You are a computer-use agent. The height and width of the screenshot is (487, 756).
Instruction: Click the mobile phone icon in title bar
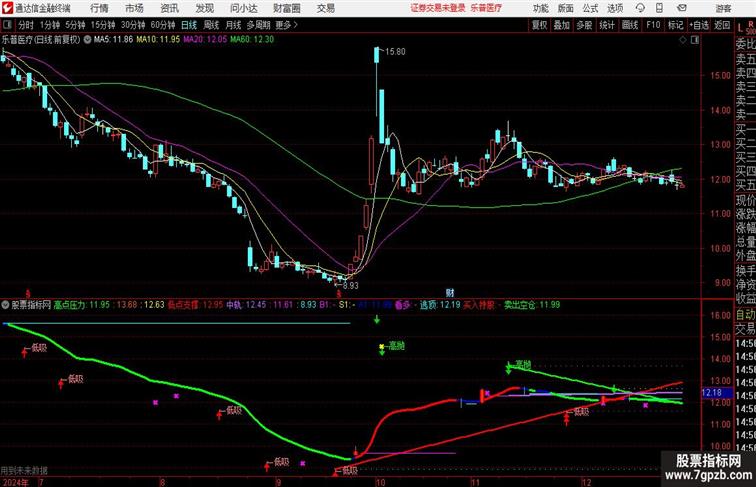tap(659, 8)
